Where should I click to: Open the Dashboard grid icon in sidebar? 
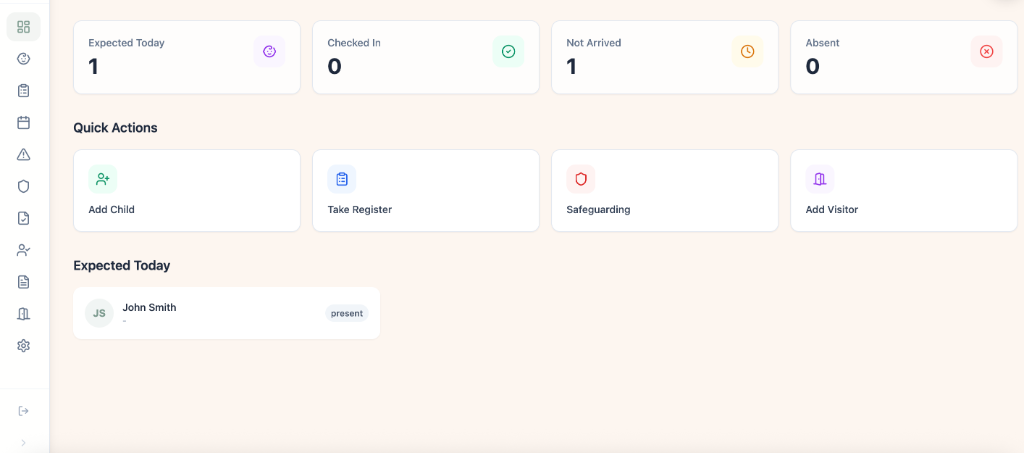[24, 27]
